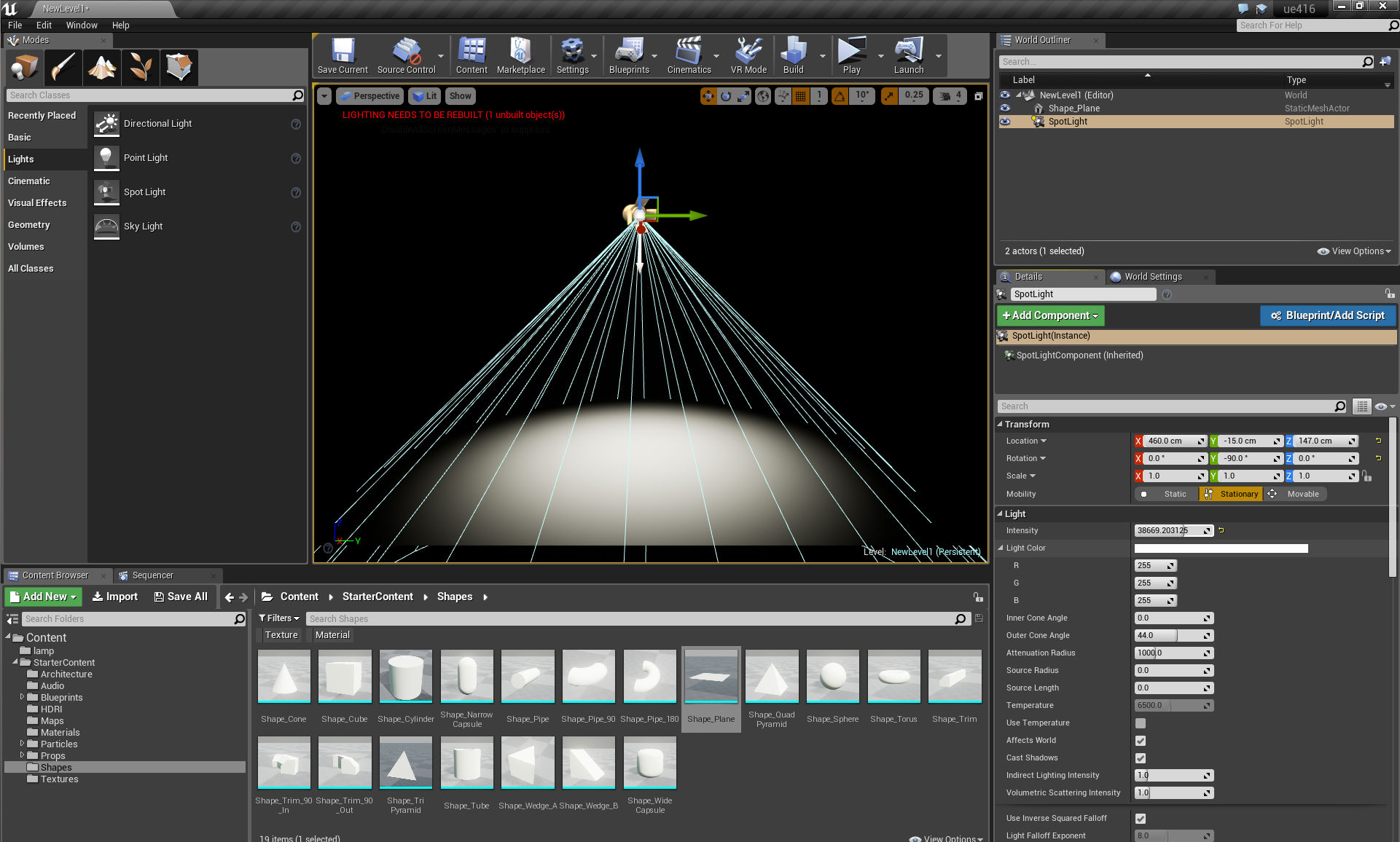Screen dimensions: 1400x842
Task: Uncheck the Cast Shadows checkbox
Action: [1141, 758]
